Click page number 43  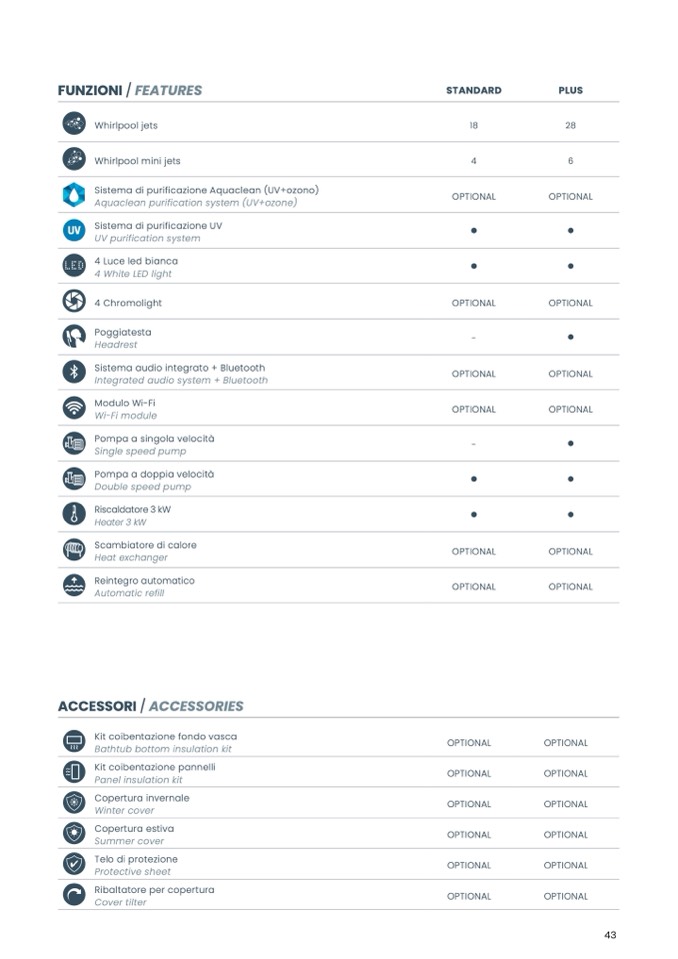point(610,935)
